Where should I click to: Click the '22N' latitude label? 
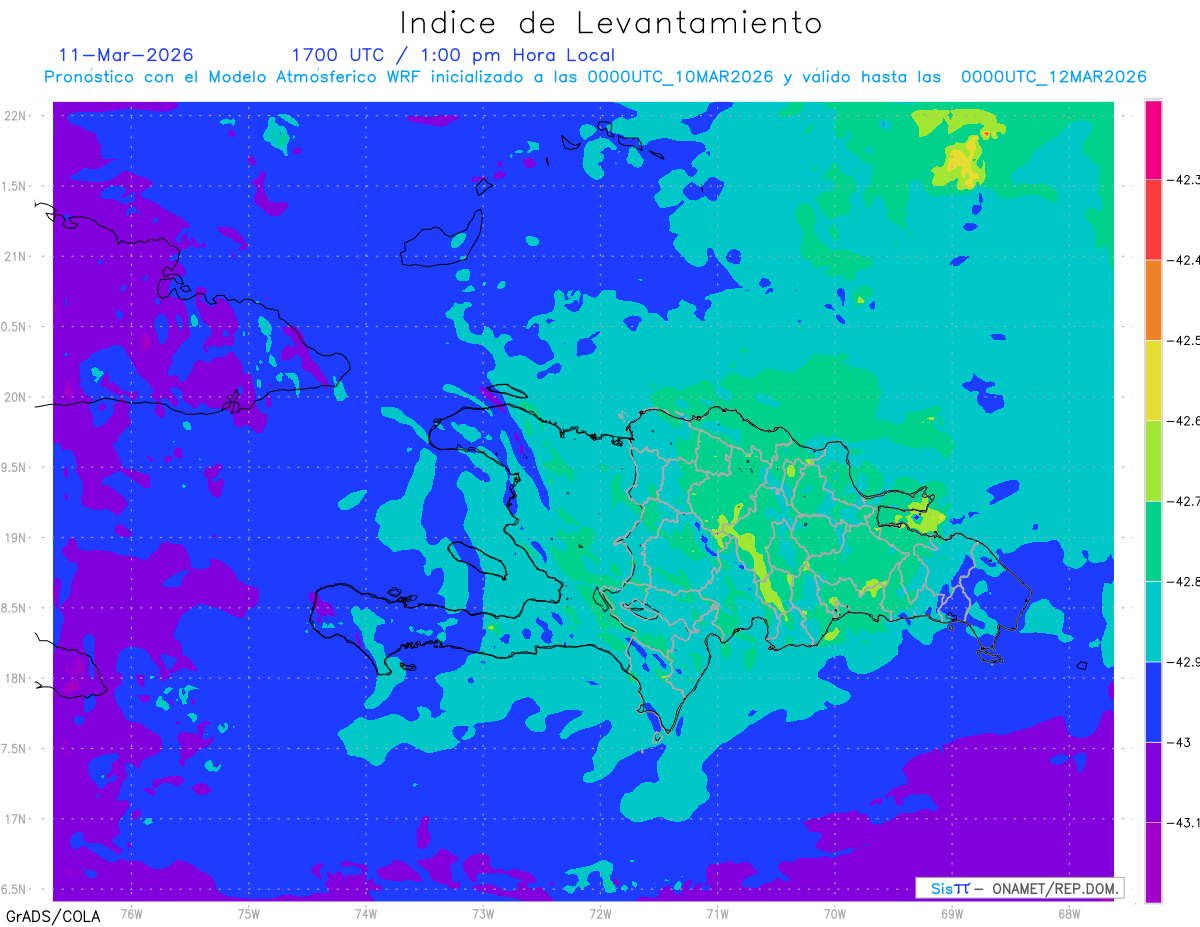pyautogui.click(x=17, y=115)
